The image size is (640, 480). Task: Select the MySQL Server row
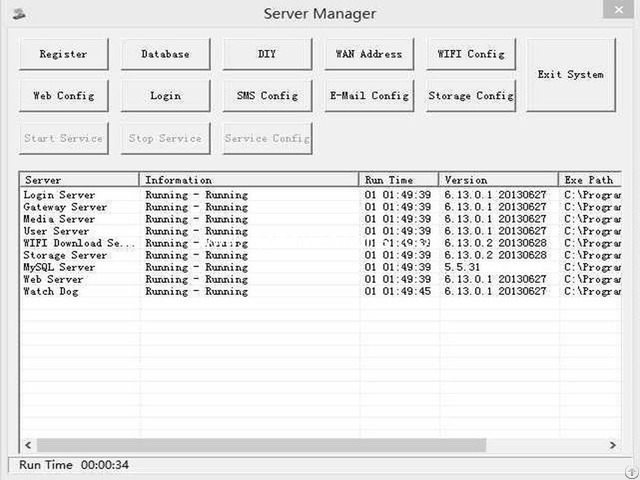[60, 268]
